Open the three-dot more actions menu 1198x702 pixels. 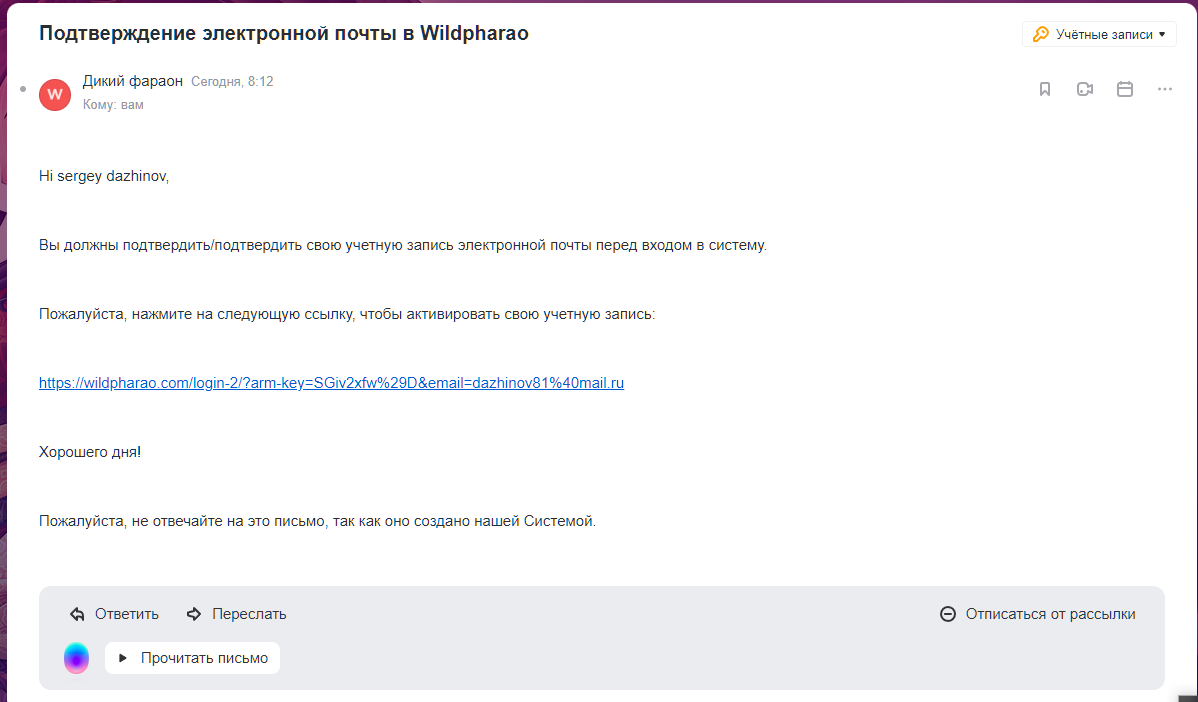(x=1164, y=89)
